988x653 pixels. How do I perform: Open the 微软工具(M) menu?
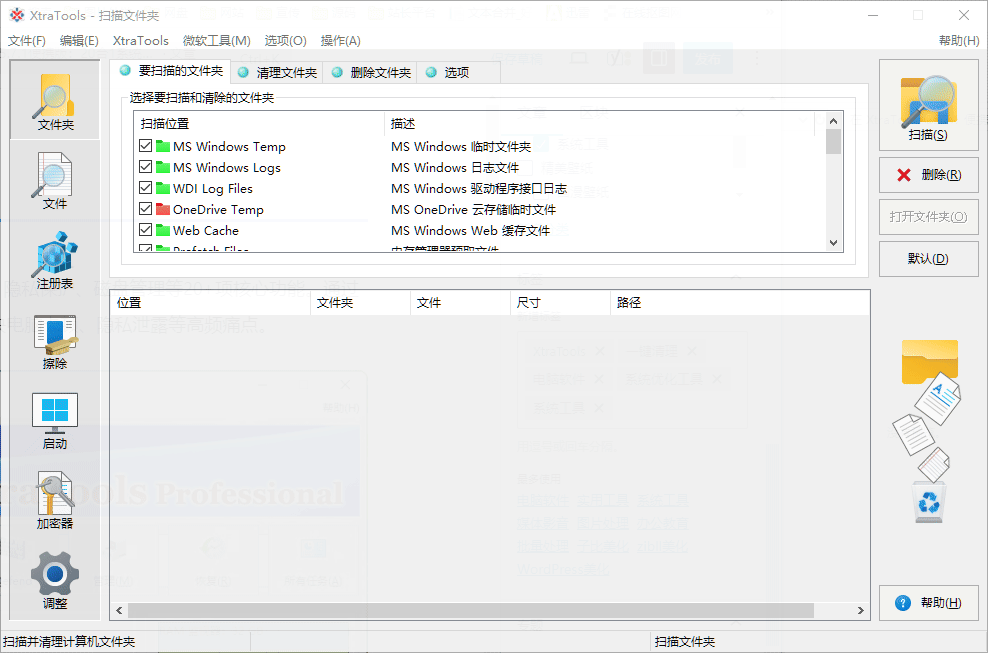tap(217, 41)
